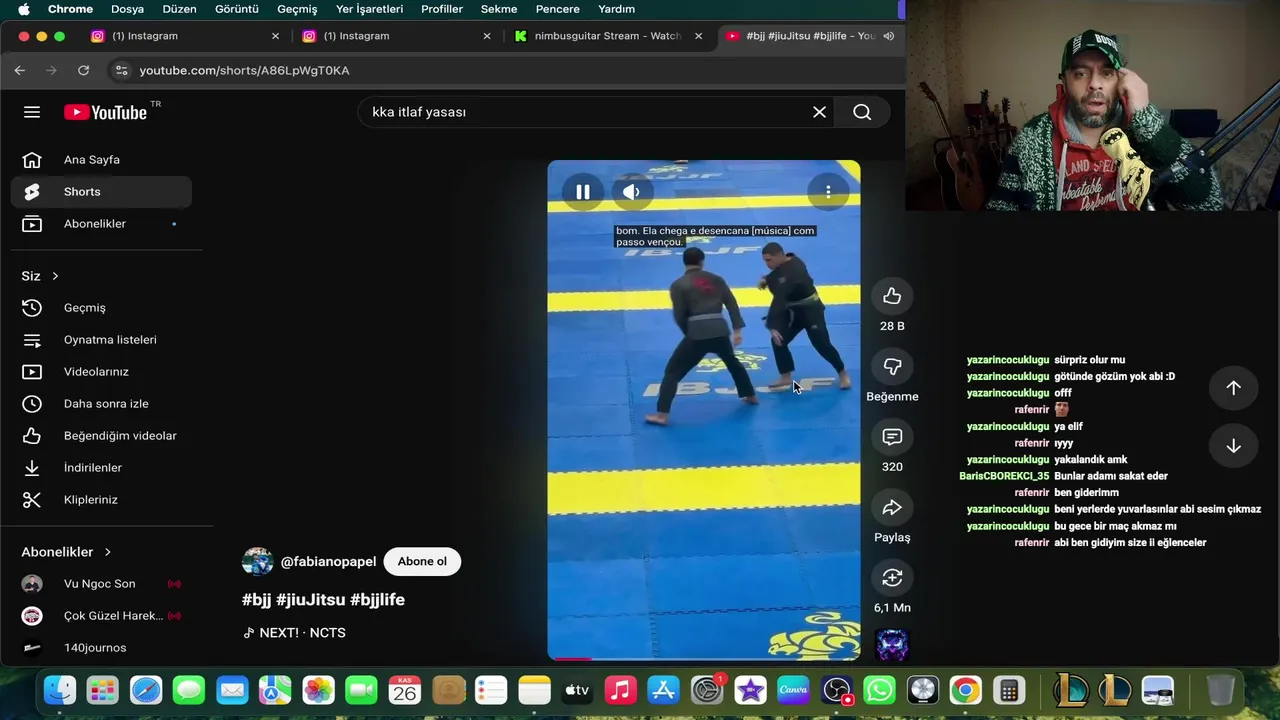Open Geçmiş watch history
This screenshot has height=720, width=1280.
click(x=101, y=308)
